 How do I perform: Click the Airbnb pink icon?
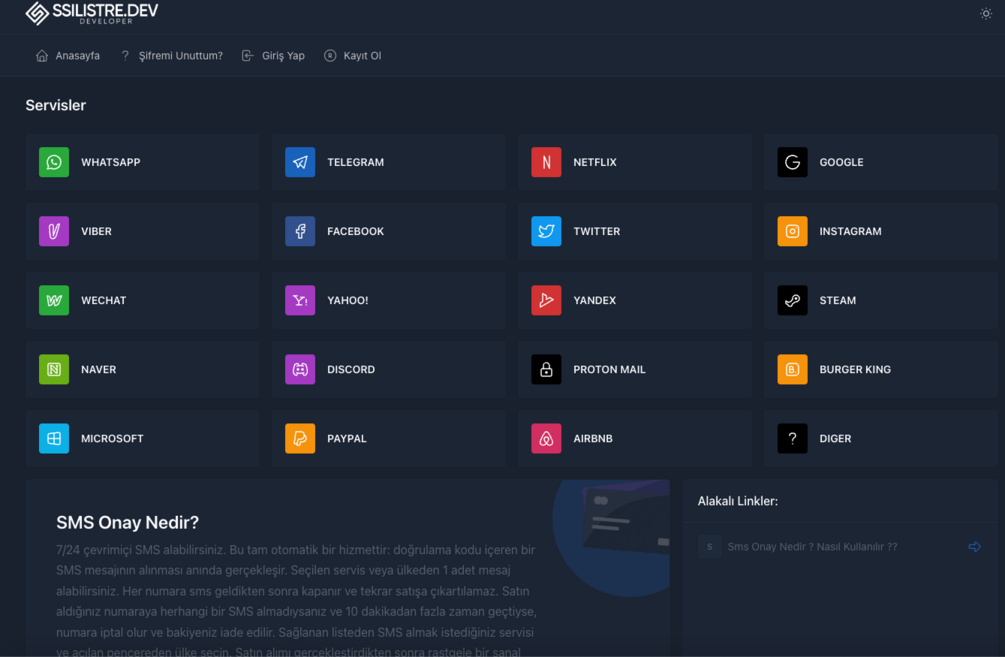click(x=546, y=439)
